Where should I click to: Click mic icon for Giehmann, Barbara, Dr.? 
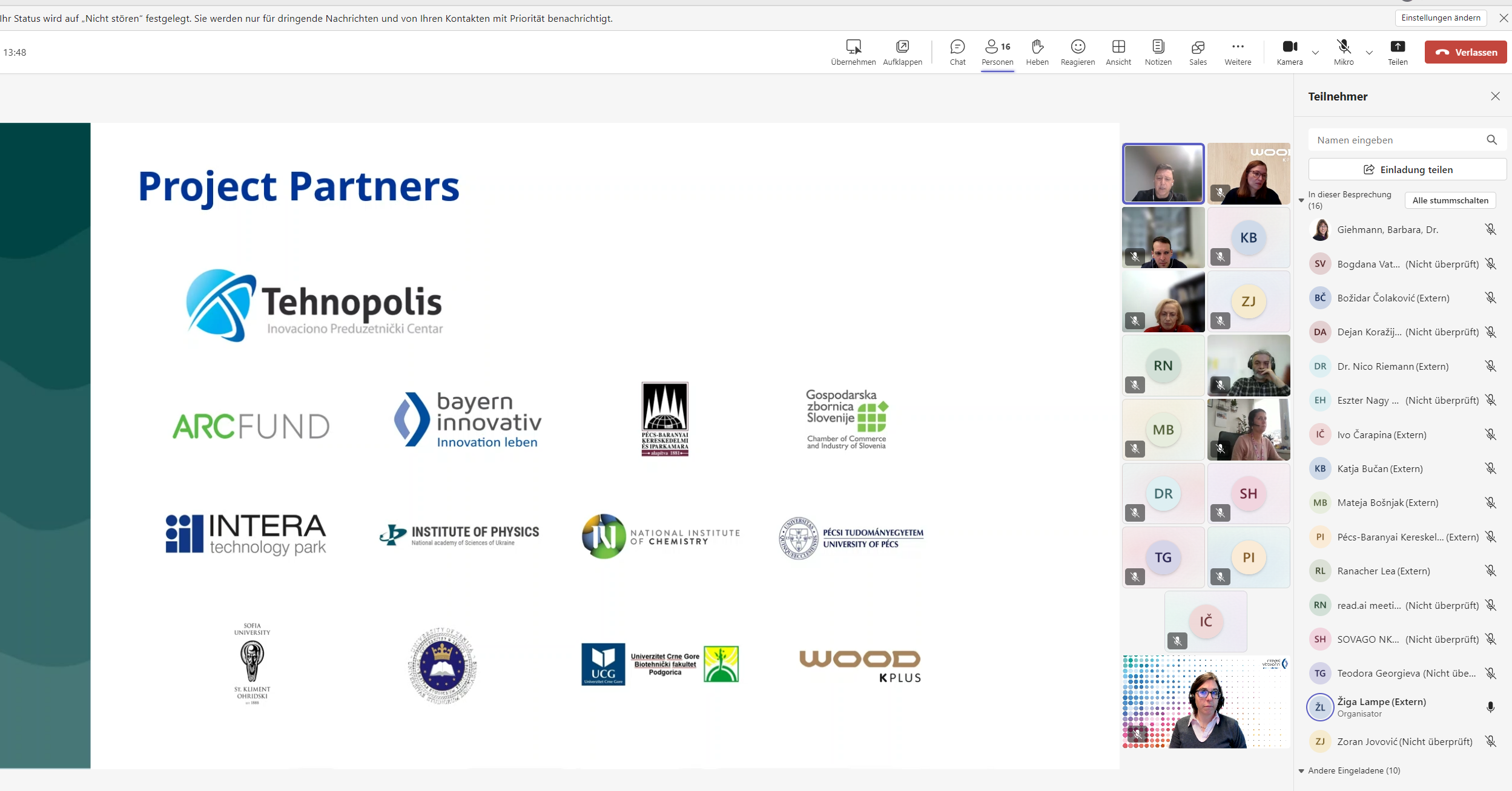(x=1490, y=229)
